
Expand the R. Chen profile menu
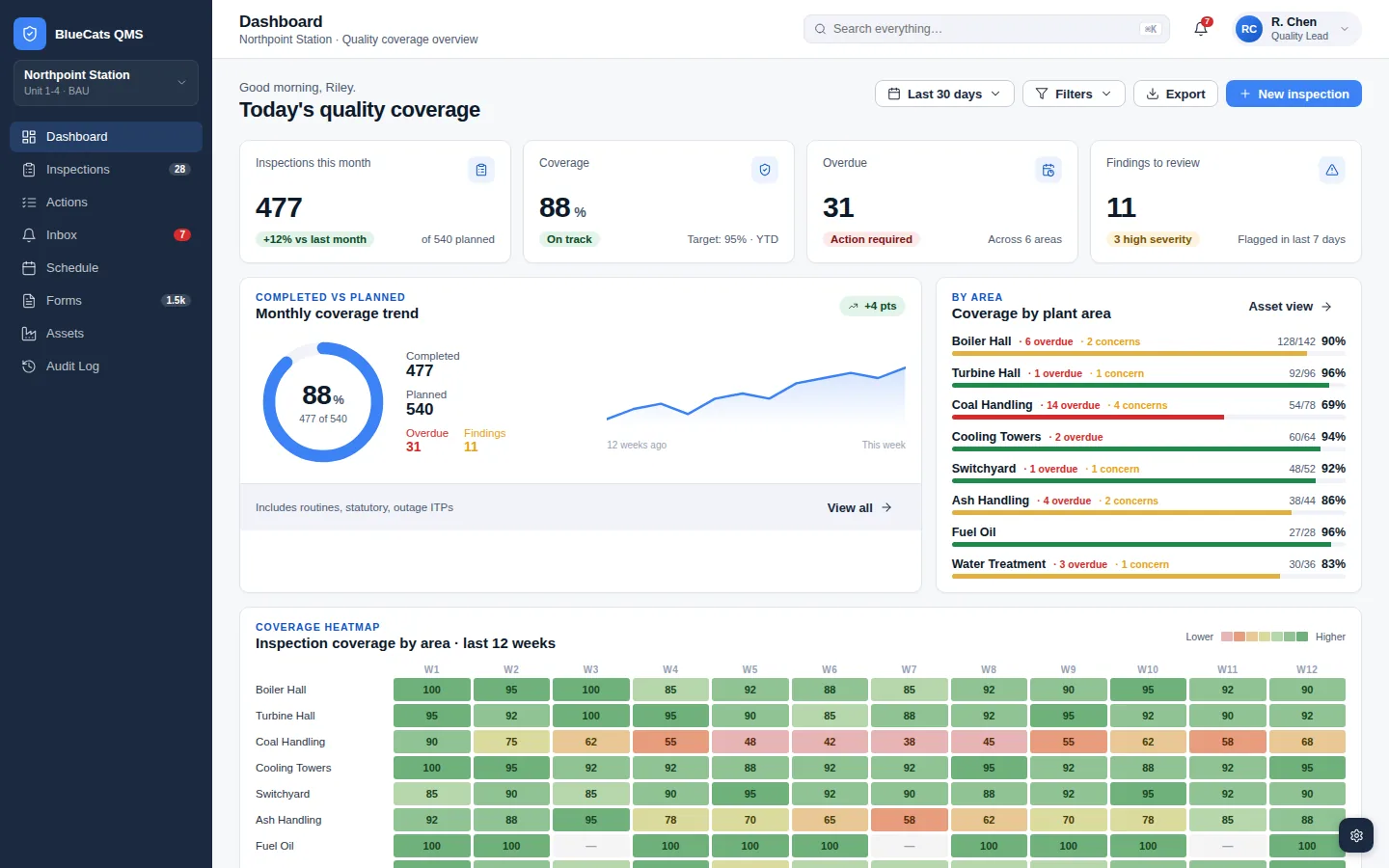(x=1297, y=29)
